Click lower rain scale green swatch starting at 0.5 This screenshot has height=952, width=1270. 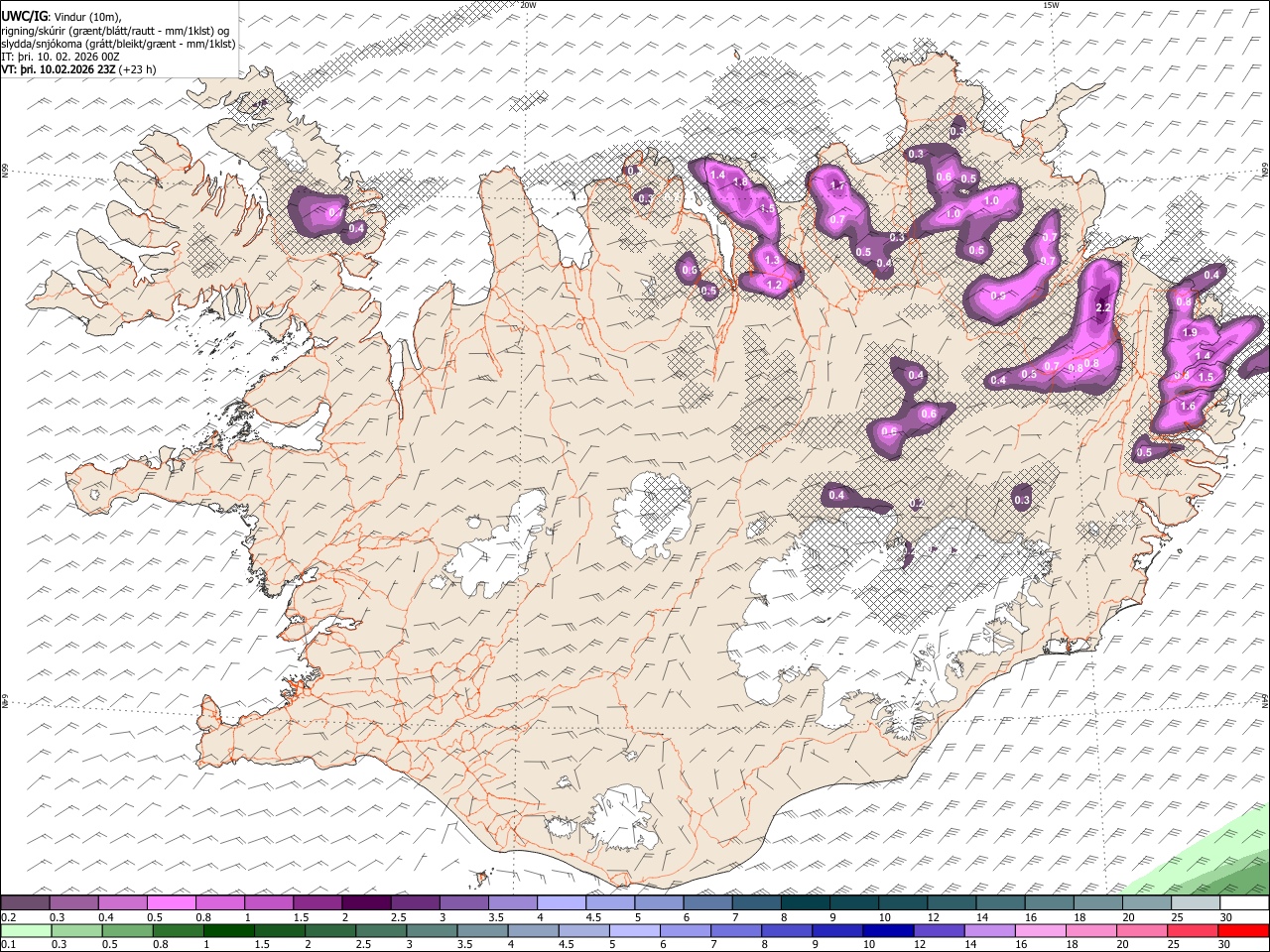point(127,930)
